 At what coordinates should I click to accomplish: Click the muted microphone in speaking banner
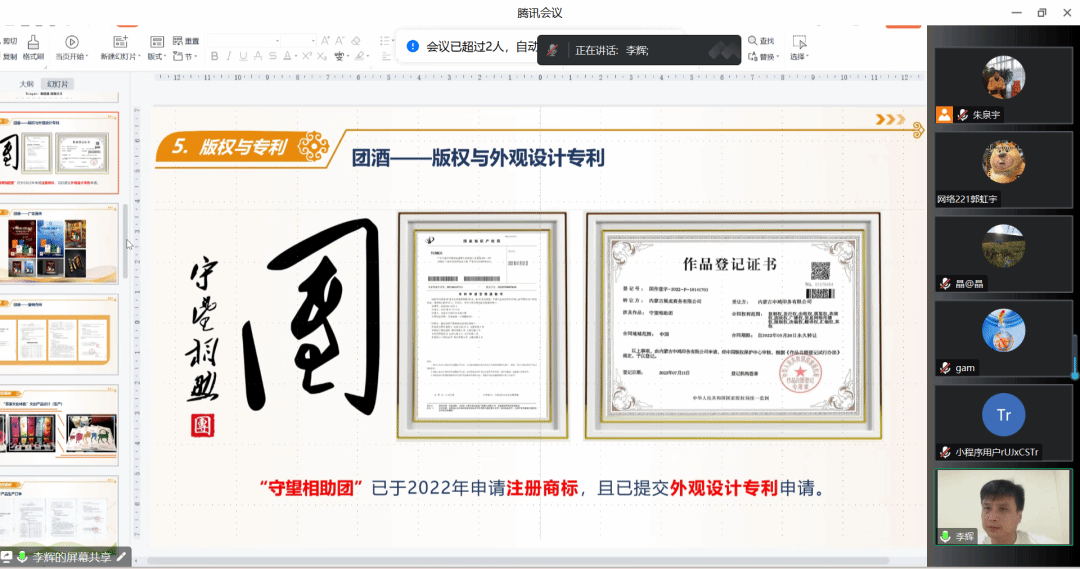tap(552, 50)
